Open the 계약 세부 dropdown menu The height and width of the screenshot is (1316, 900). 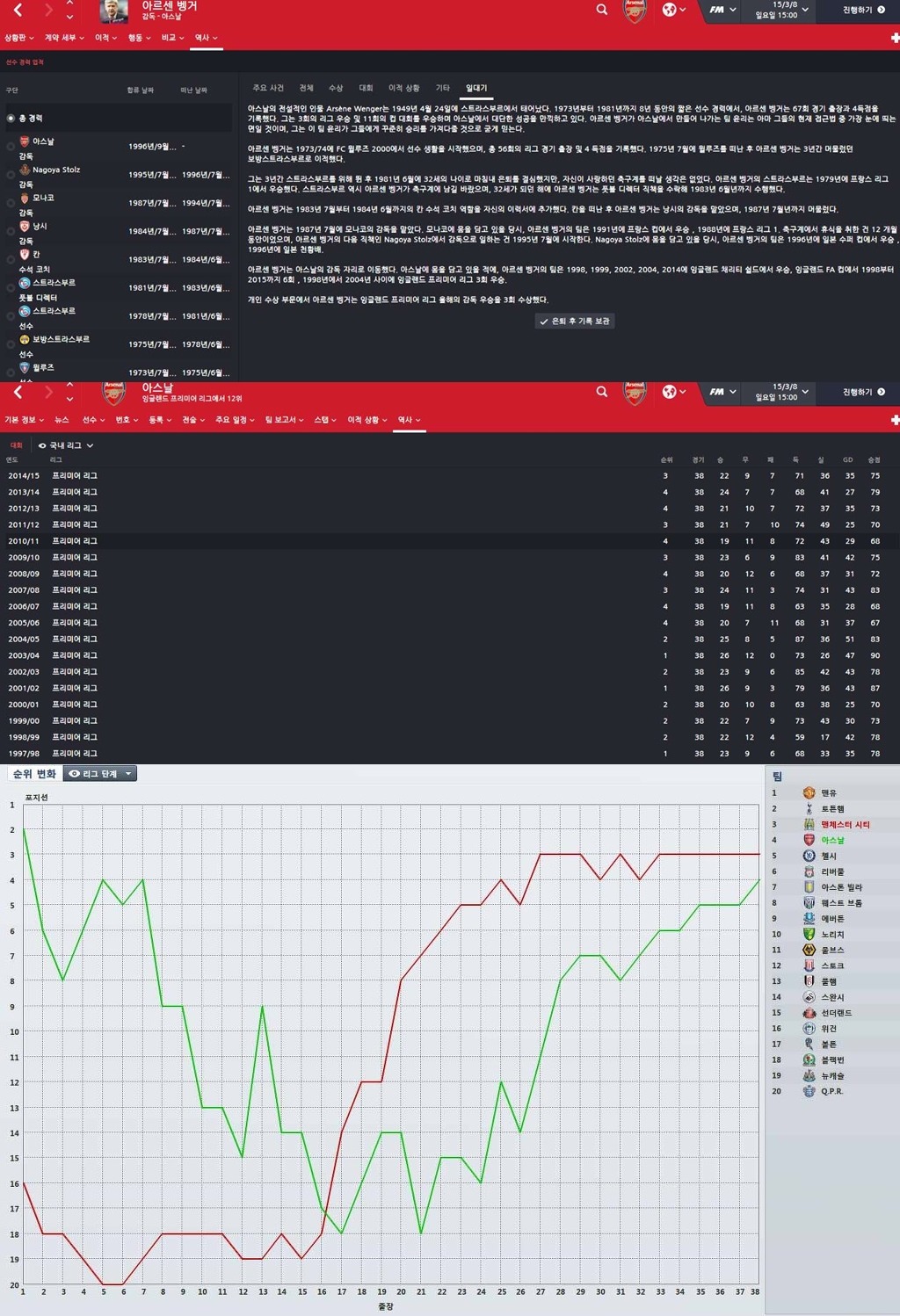tap(64, 38)
